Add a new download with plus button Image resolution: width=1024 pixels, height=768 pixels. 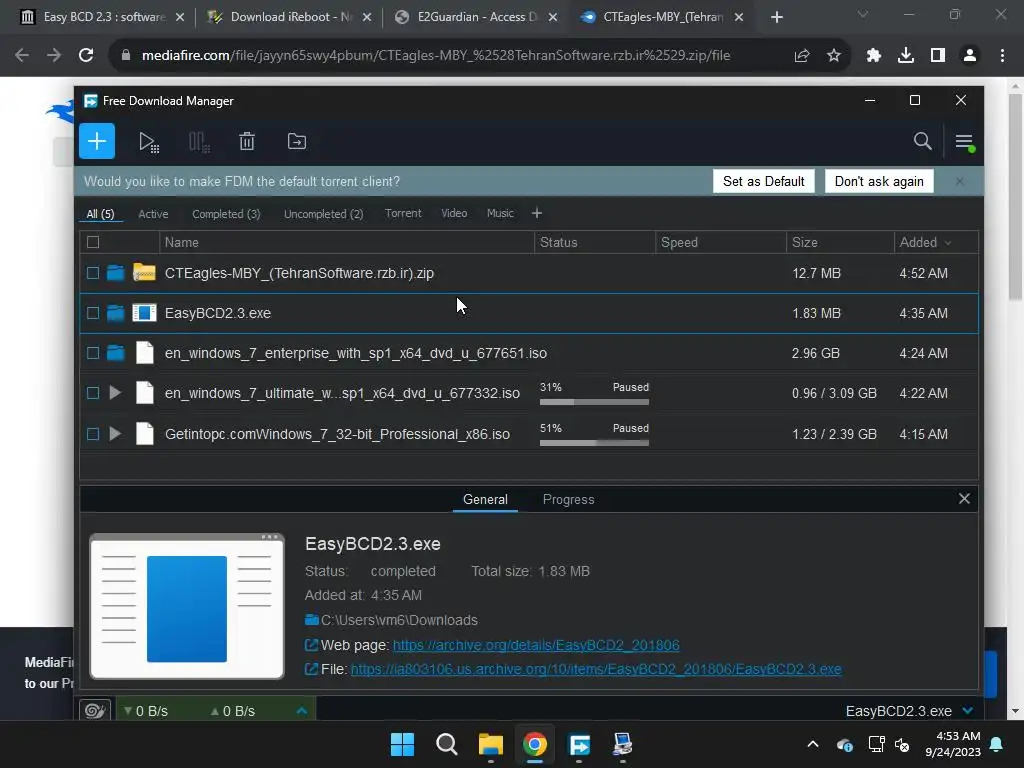[x=97, y=141]
